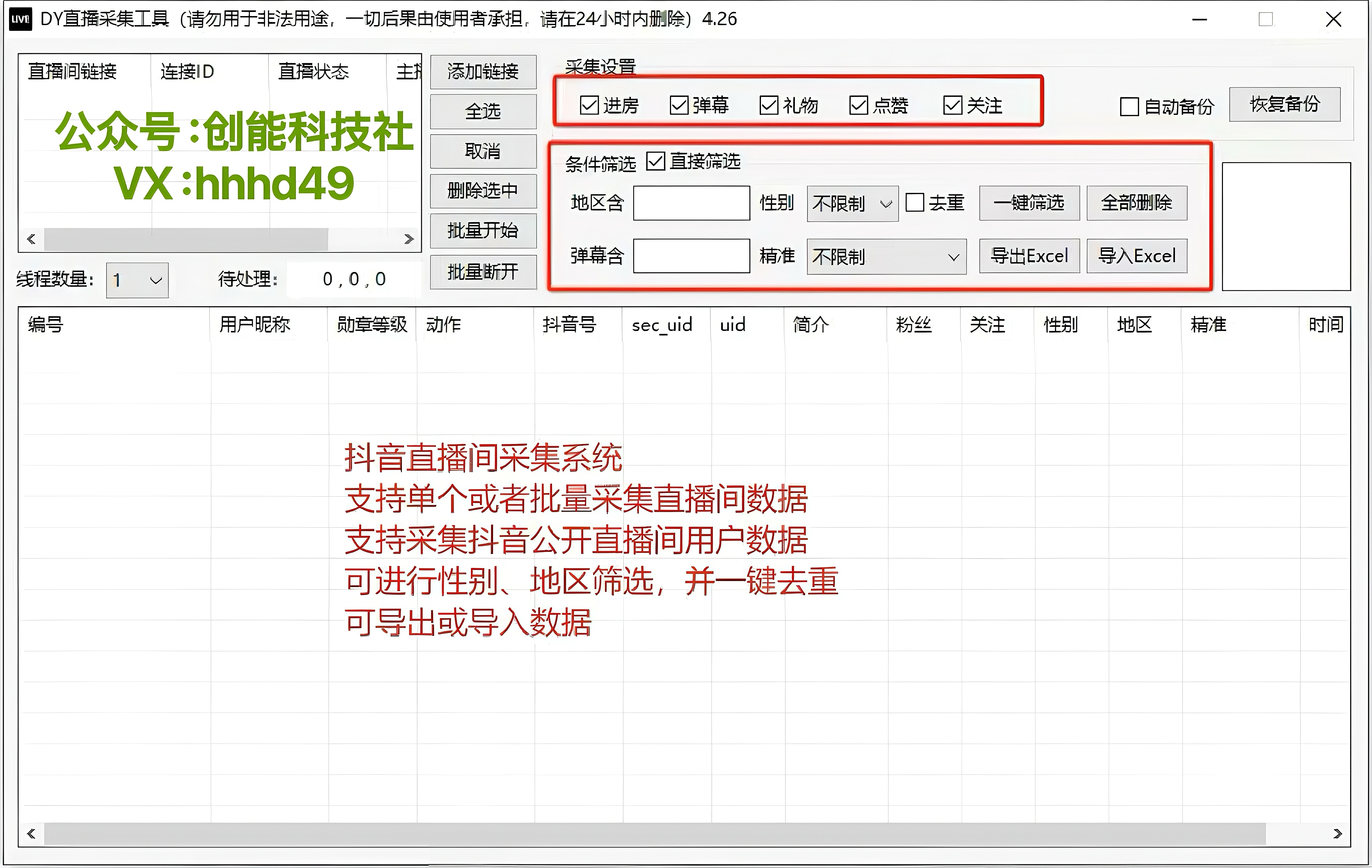Open the 精准 dropdown
Screen dimensions: 1372x868
(887, 257)
